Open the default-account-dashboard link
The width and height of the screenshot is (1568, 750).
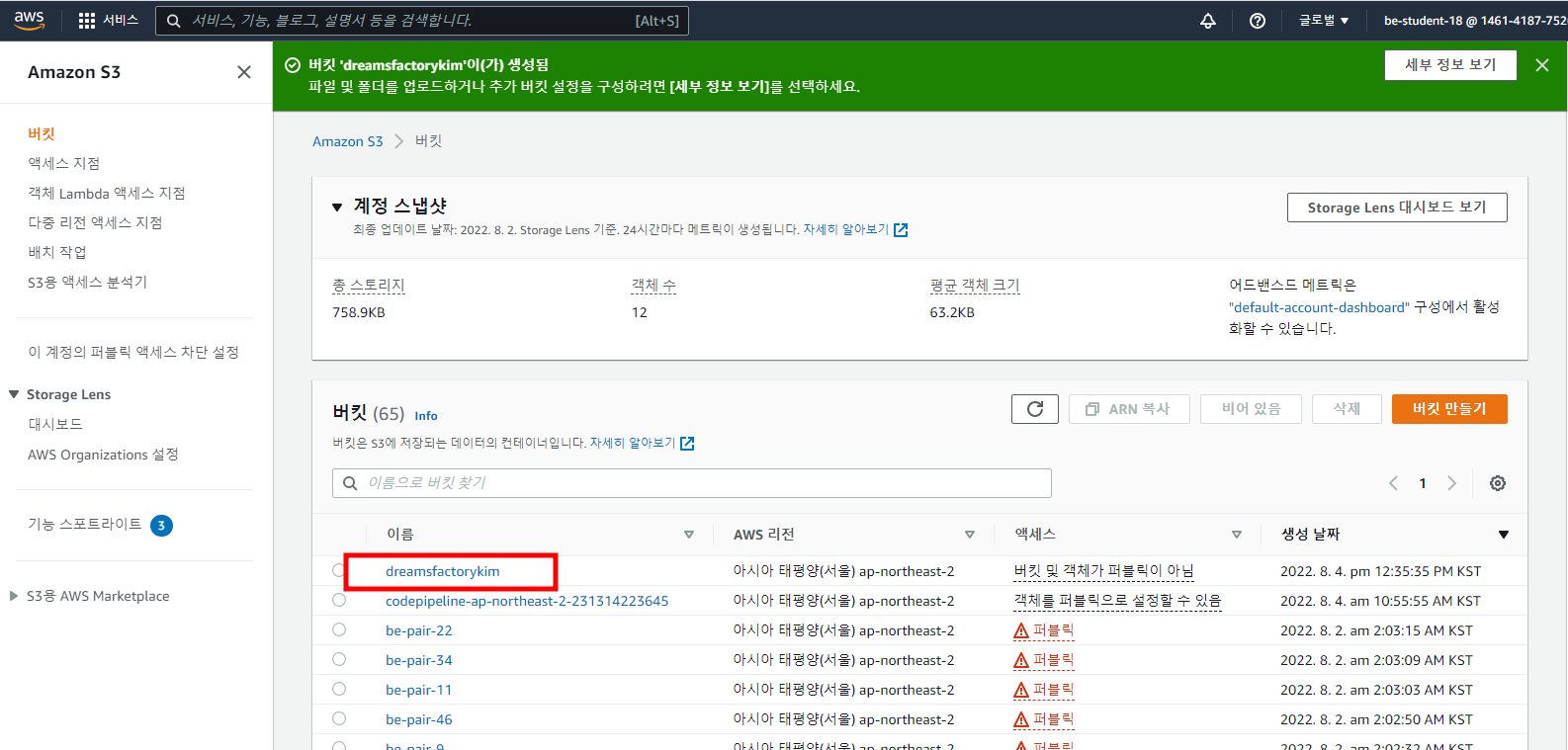click(1319, 307)
